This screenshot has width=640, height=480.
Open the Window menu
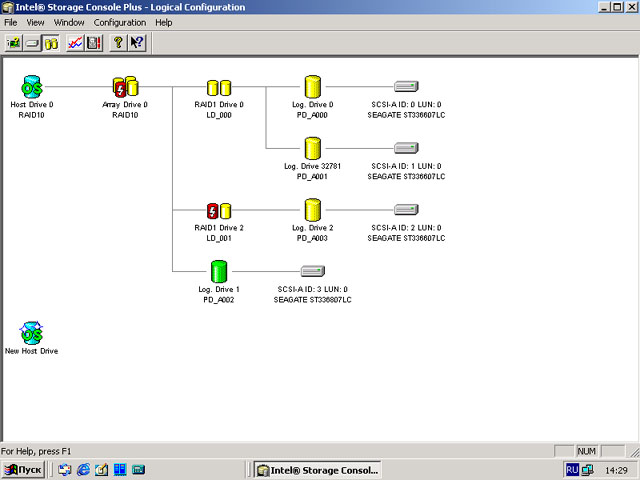pos(69,22)
